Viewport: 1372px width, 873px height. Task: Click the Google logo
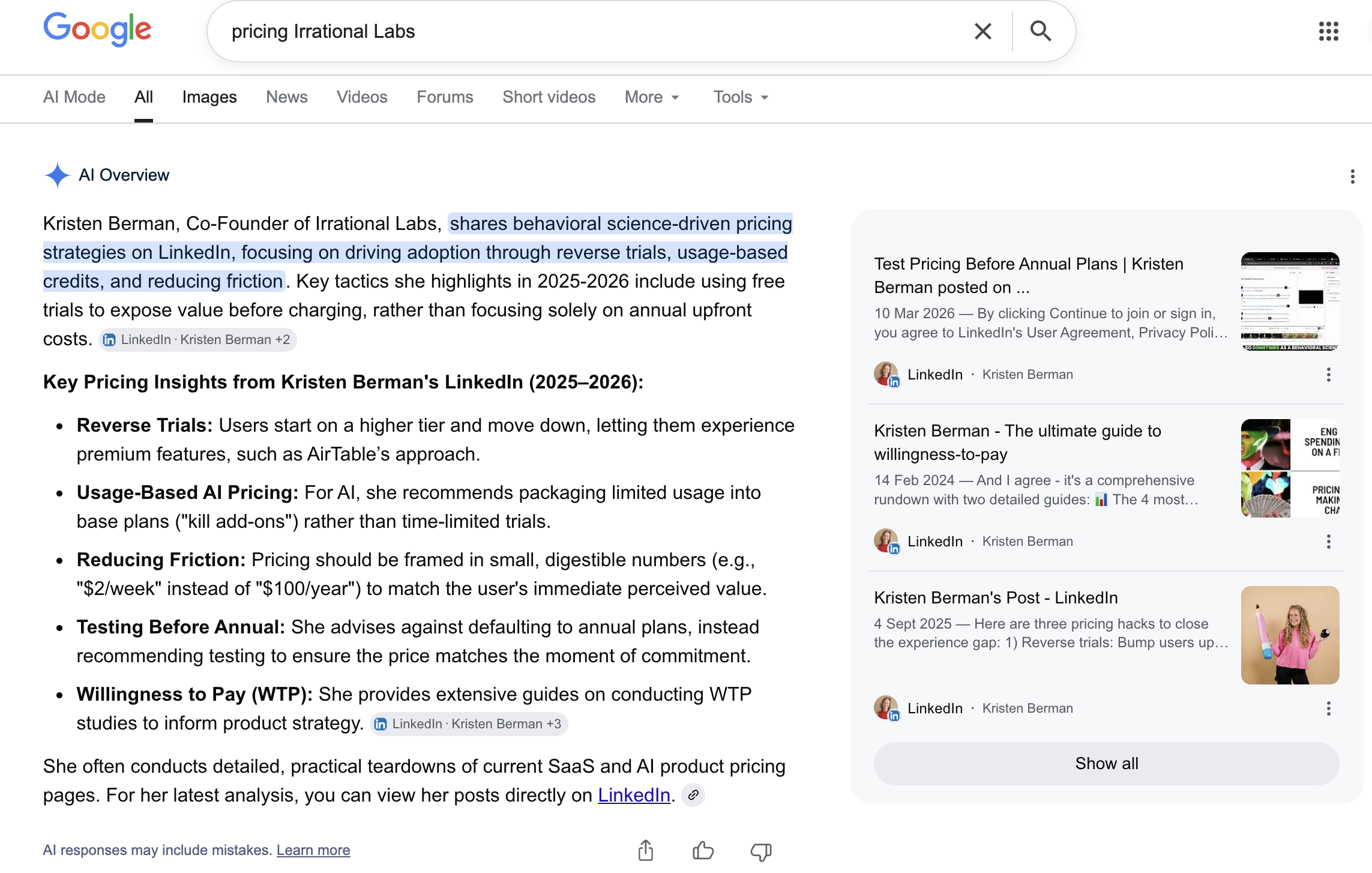click(97, 29)
